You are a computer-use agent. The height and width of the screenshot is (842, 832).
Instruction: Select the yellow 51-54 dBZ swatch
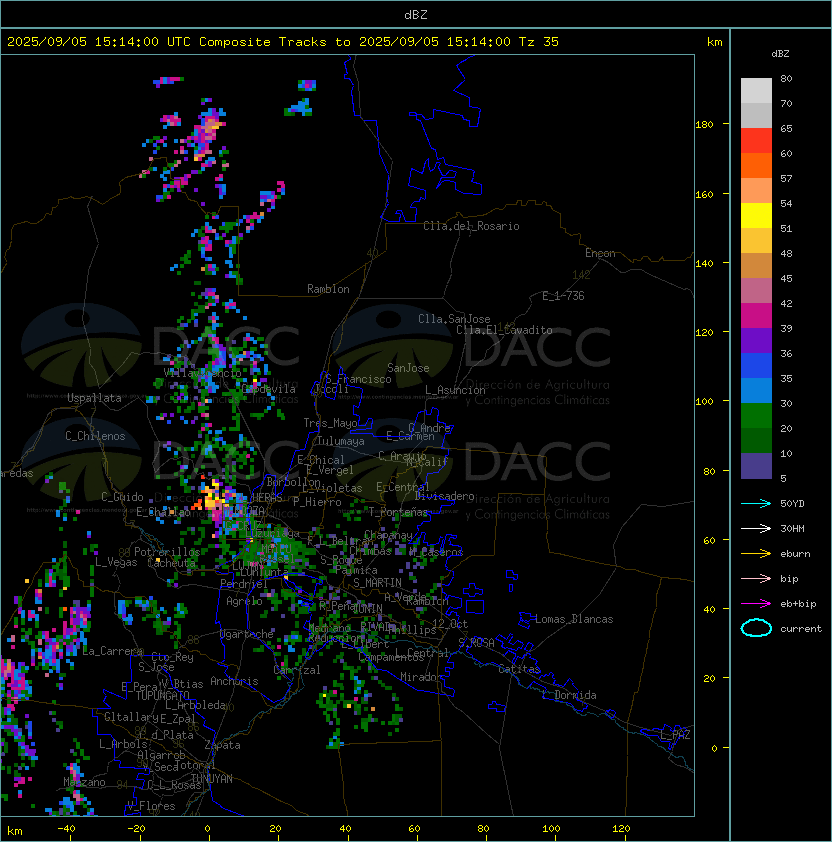tap(756, 215)
